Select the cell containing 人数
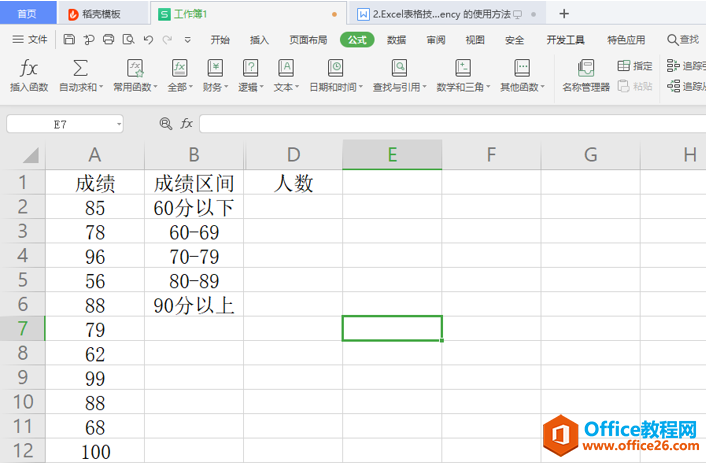The width and height of the screenshot is (706, 463). pyautogui.click(x=293, y=182)
